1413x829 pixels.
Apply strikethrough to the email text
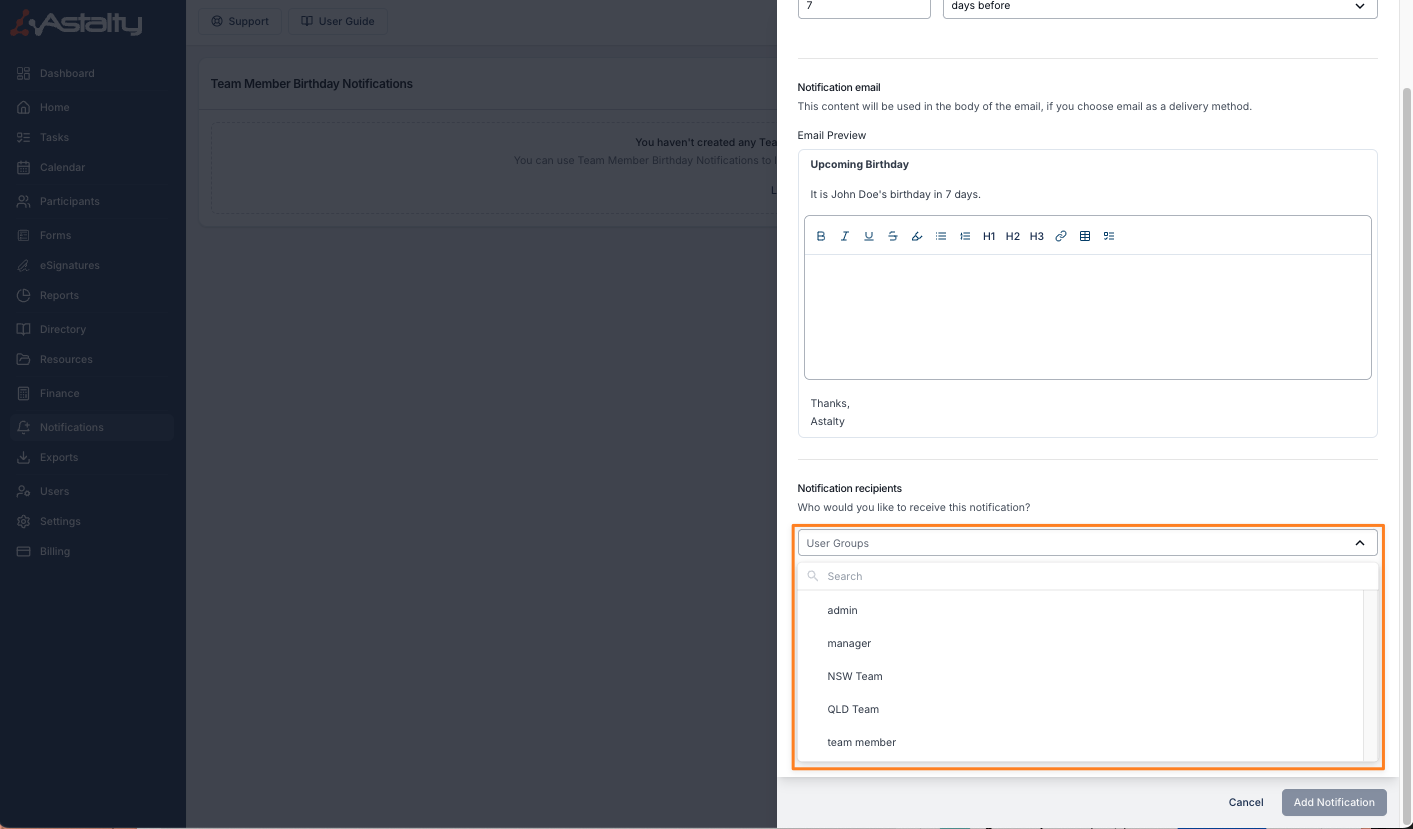pos(893,236)
